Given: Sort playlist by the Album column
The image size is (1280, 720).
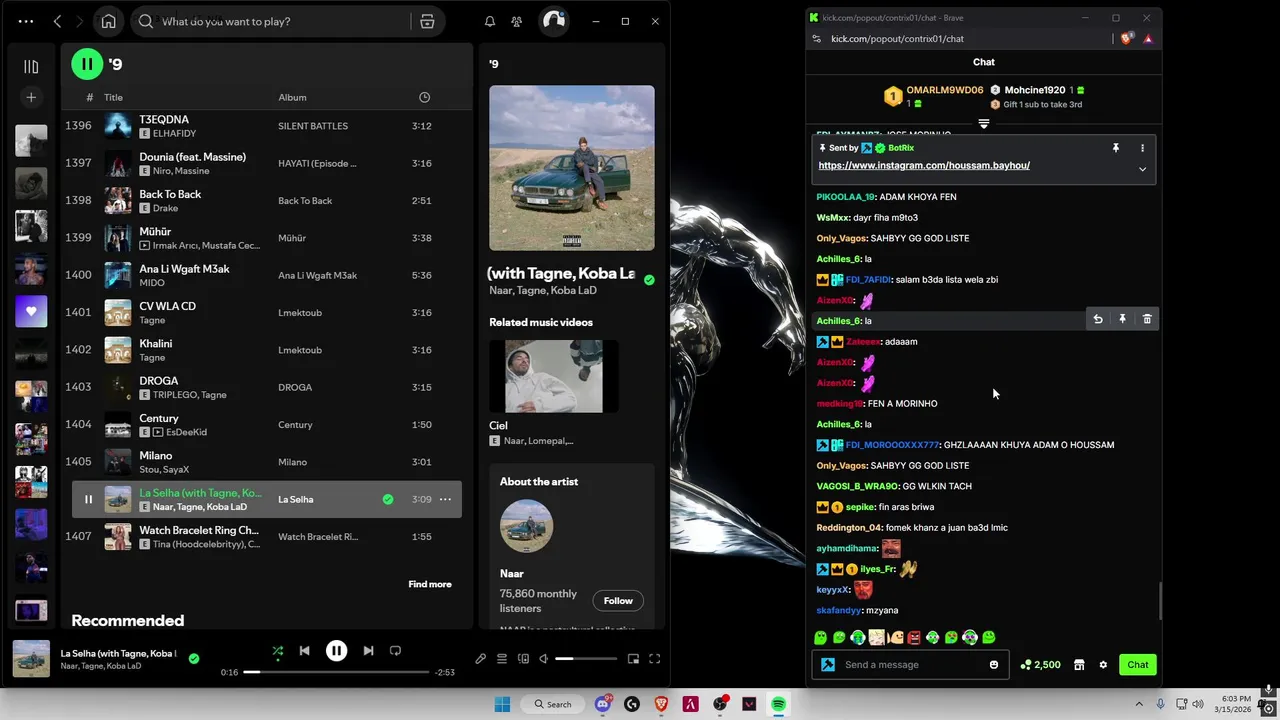Looking at the screenshot, I should pos(292,97).
